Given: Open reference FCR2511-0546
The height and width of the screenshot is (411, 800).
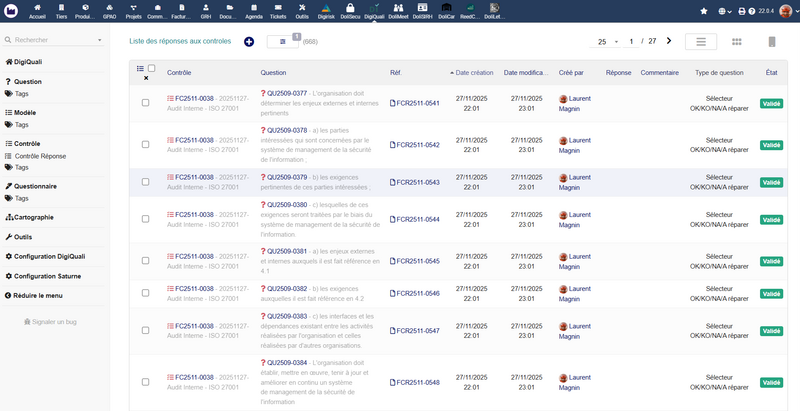Looking at the screenshot, I should pos(414,293).
